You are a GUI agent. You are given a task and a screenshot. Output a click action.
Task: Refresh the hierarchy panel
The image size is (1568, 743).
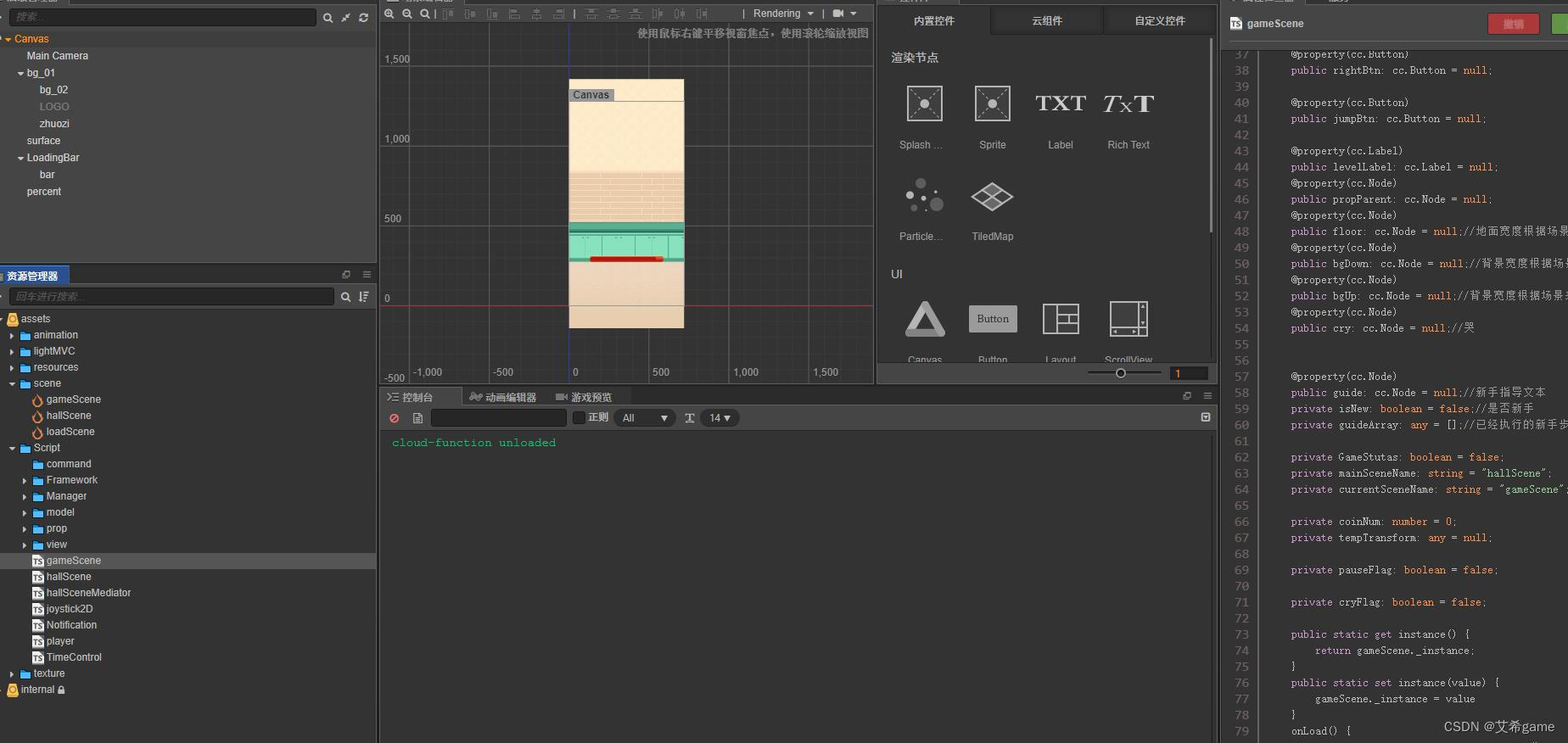[x=364, y=18]
